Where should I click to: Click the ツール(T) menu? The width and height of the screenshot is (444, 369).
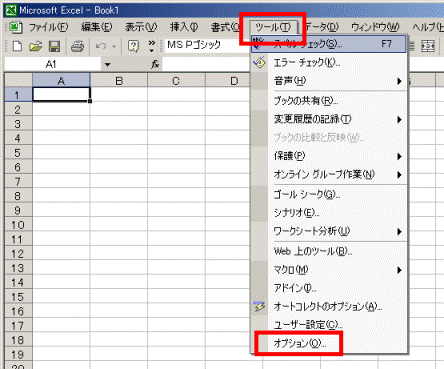tap(273, 27)
